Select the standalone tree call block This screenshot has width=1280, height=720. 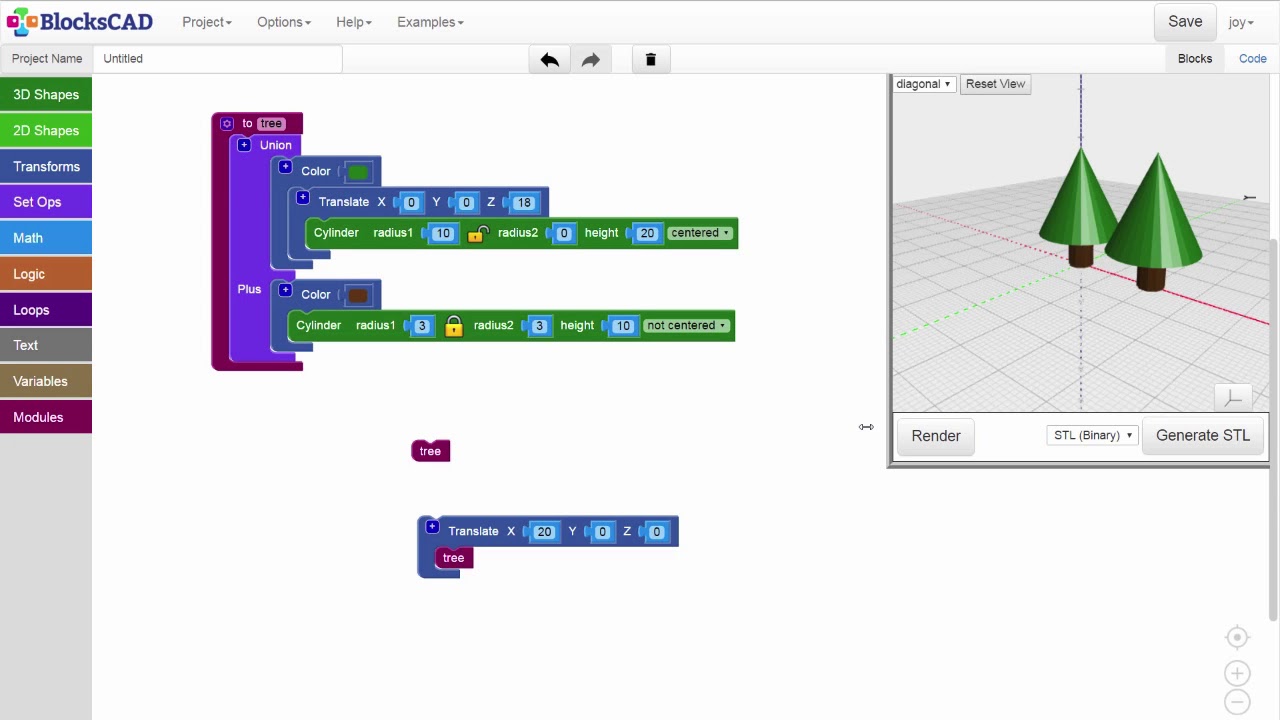point(431,451)
